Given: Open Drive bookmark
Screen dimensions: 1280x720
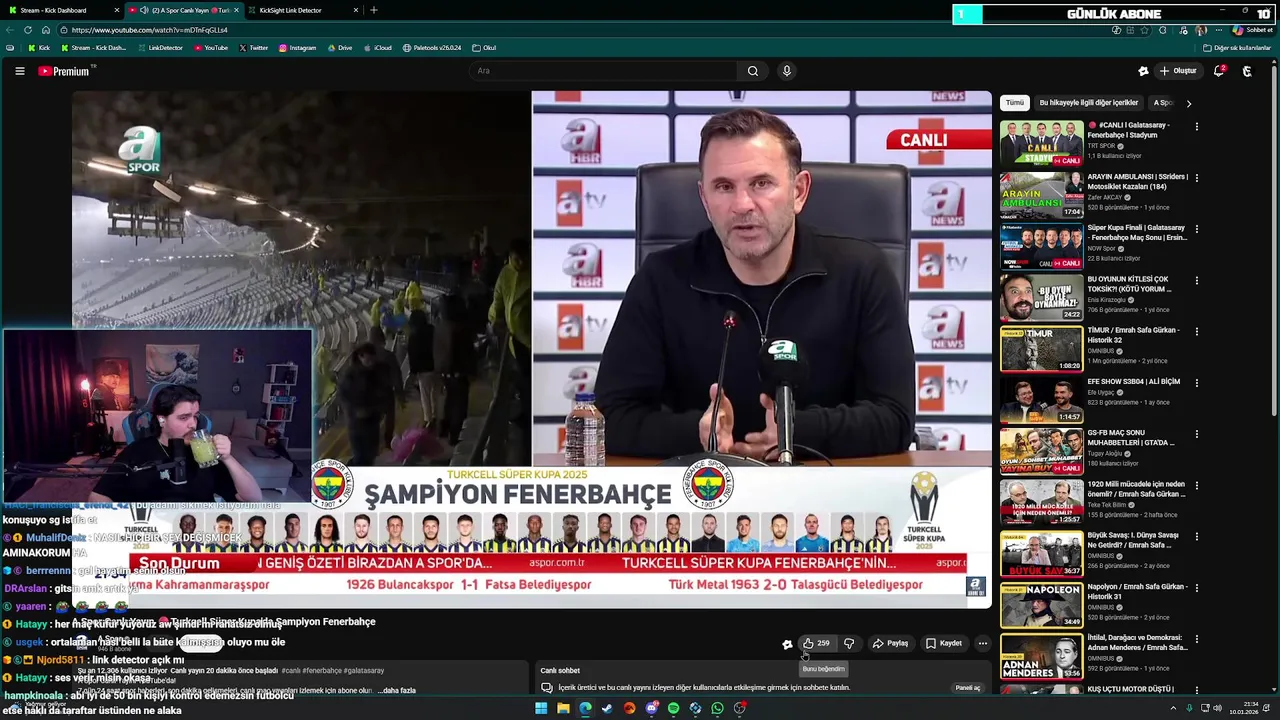Looking at the screenshot, I should tap(340, 48).
